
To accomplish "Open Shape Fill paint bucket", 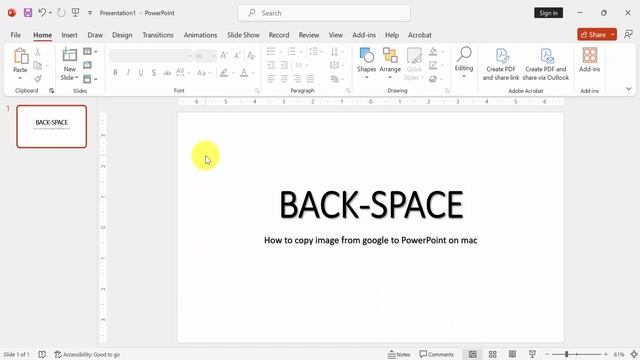I will point(433,52).
